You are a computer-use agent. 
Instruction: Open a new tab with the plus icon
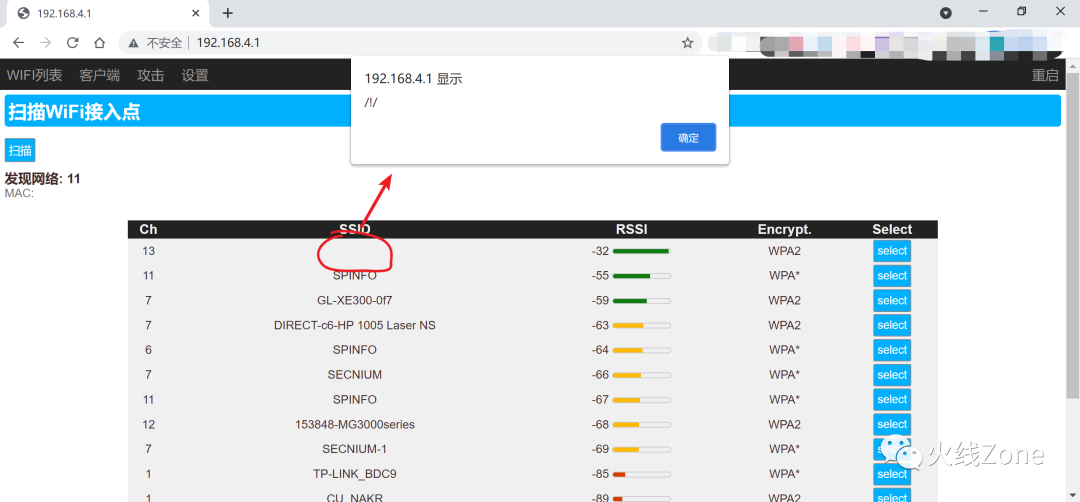click(228, 13)
